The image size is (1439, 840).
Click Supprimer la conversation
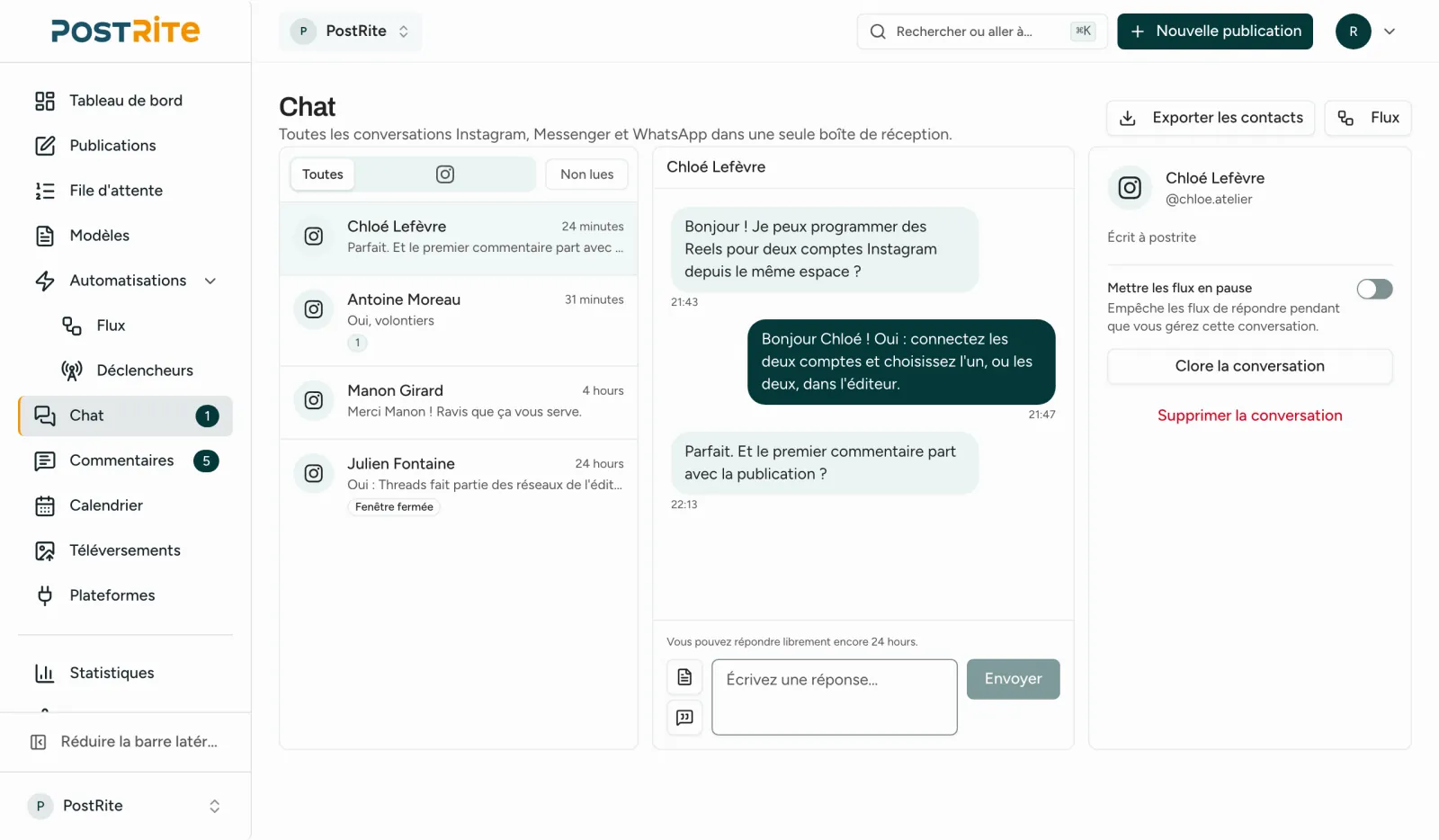click(1250, 416)
